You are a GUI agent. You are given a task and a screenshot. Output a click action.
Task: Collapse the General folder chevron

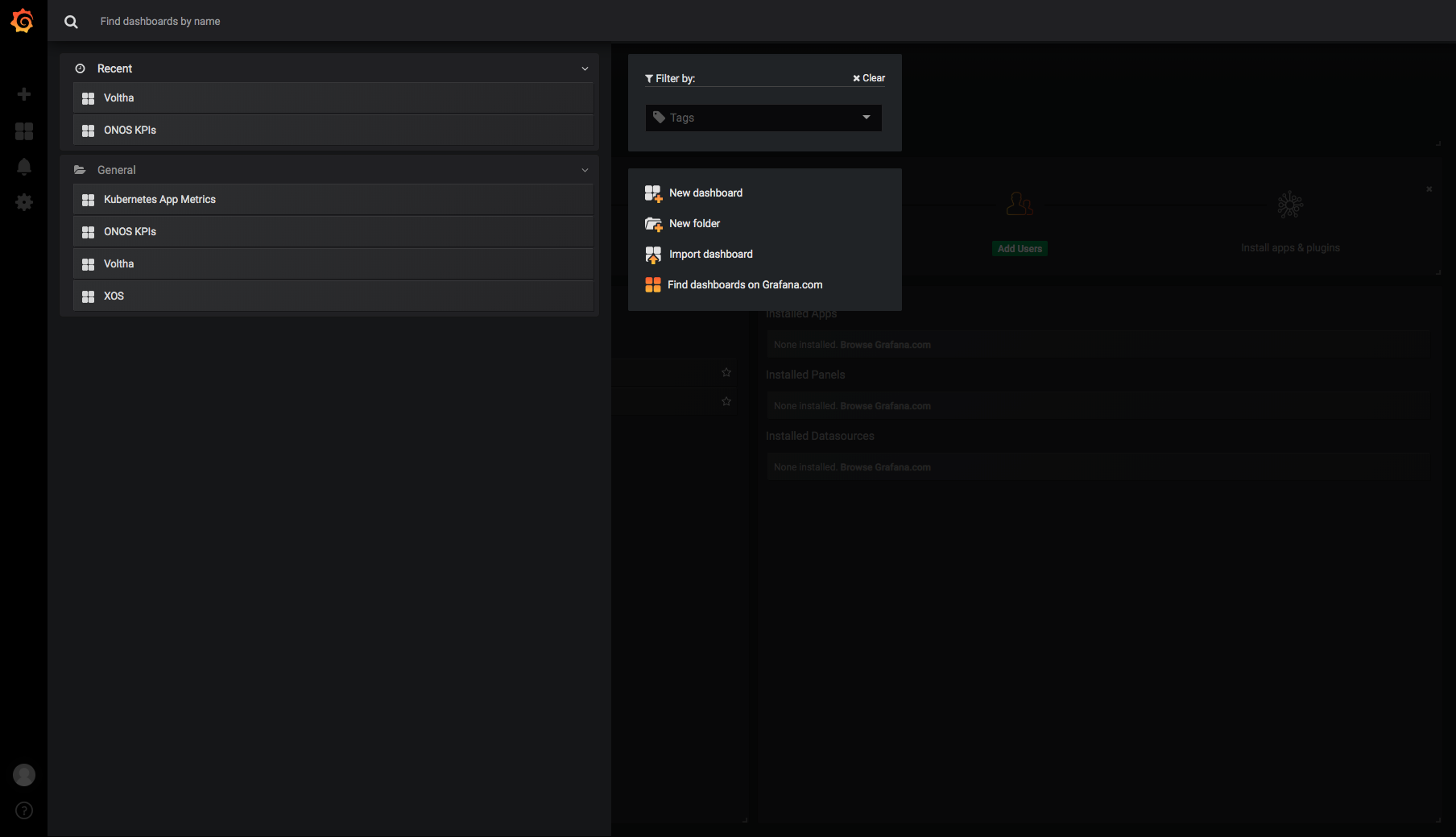[585, 170]
